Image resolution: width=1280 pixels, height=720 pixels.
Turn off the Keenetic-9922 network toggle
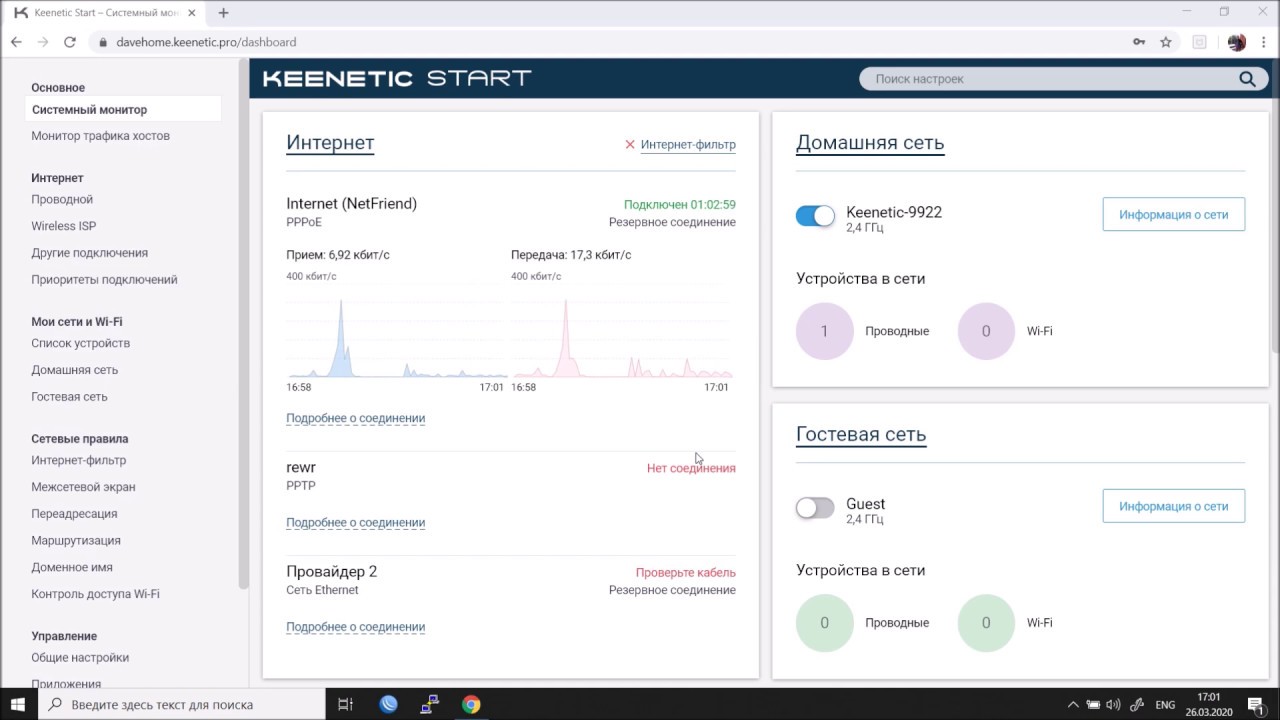pos(815,215)
